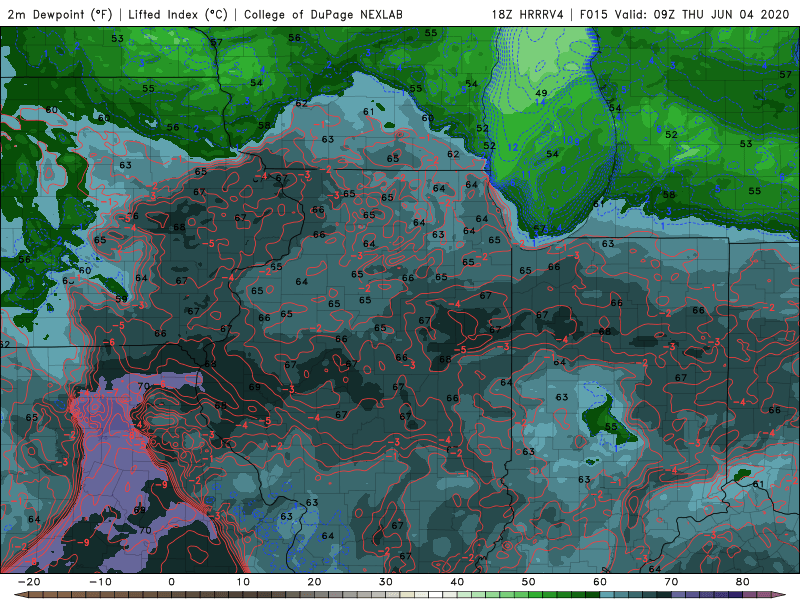Viewport: 800px width, 600px height.
Task: Click the '2m Dewpoint (°F)' title text
Action: tap(60, 15)
